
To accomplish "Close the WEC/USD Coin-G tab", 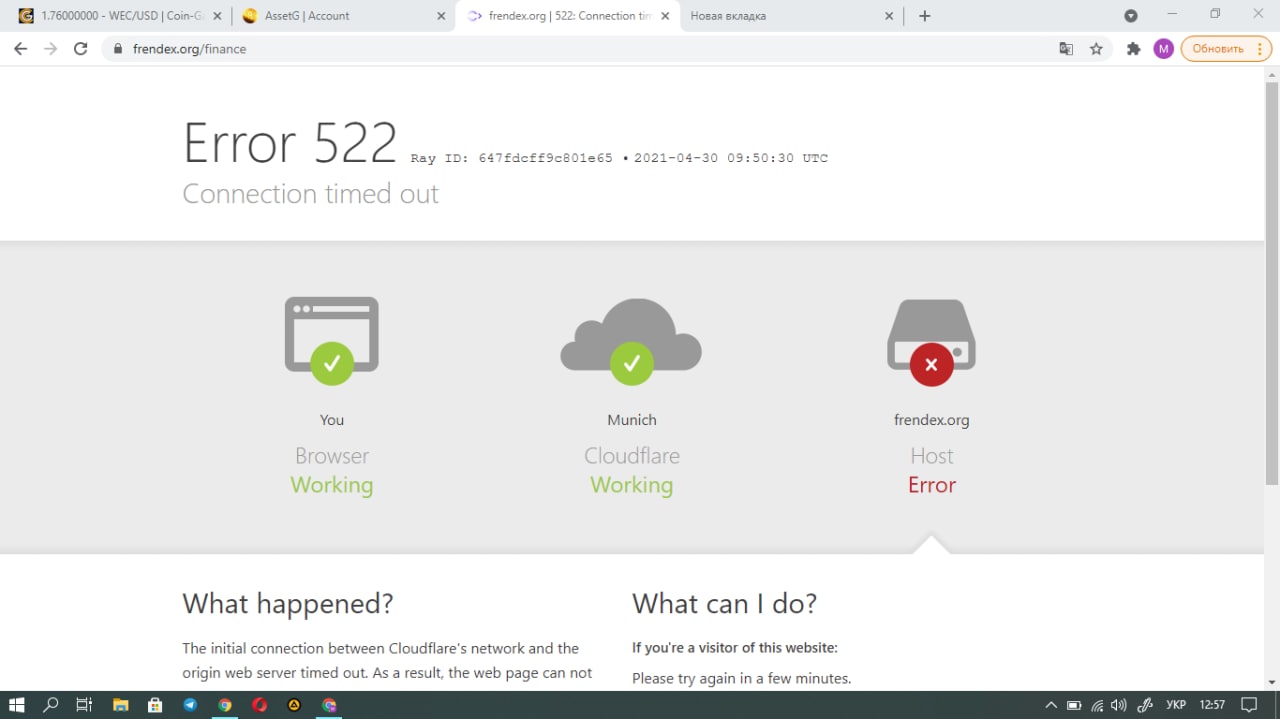I will coord(217,16).
